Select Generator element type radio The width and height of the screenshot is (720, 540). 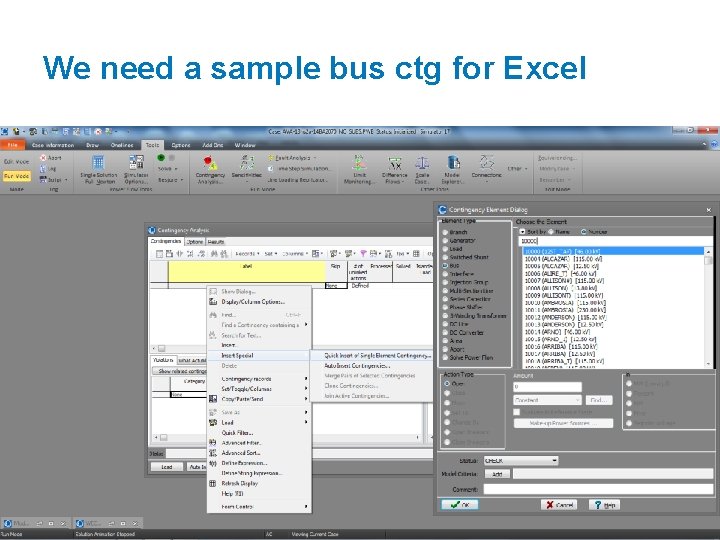[445, 241]
